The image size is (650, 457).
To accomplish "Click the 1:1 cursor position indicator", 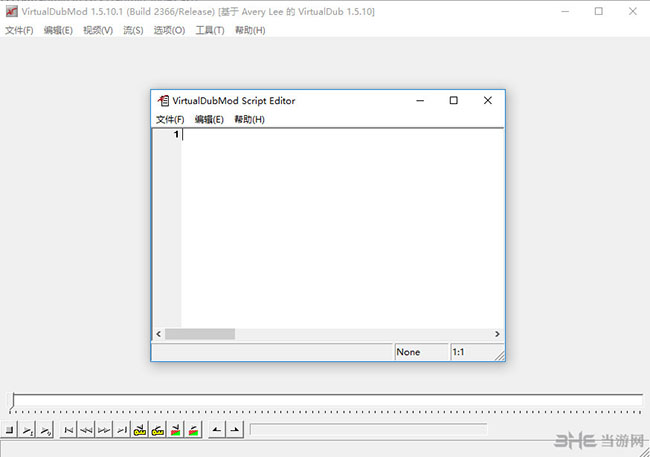I will click(473, 352).
